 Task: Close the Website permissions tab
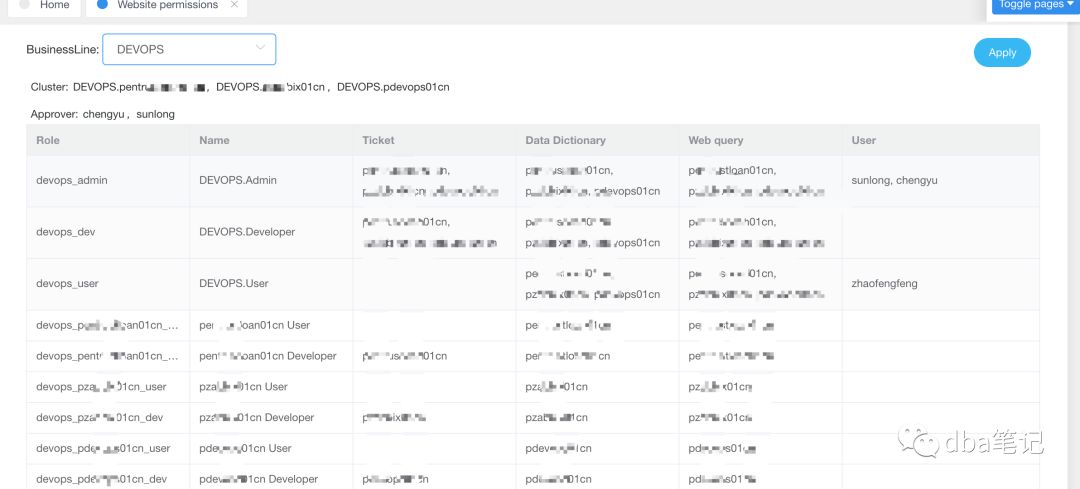pos(234,5)
